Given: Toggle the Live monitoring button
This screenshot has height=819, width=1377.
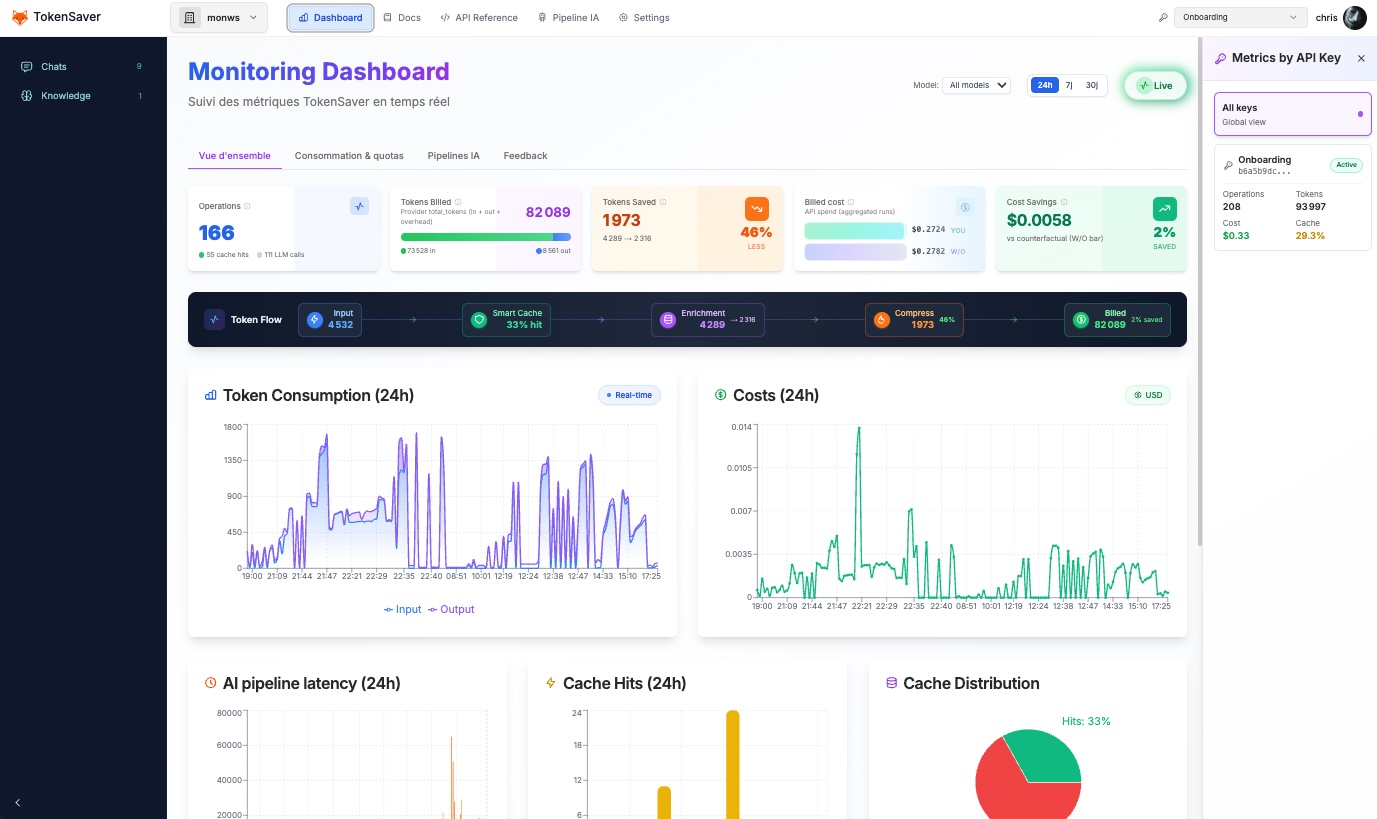Looking at the screenshot, I should click(x=1155, y=85).
